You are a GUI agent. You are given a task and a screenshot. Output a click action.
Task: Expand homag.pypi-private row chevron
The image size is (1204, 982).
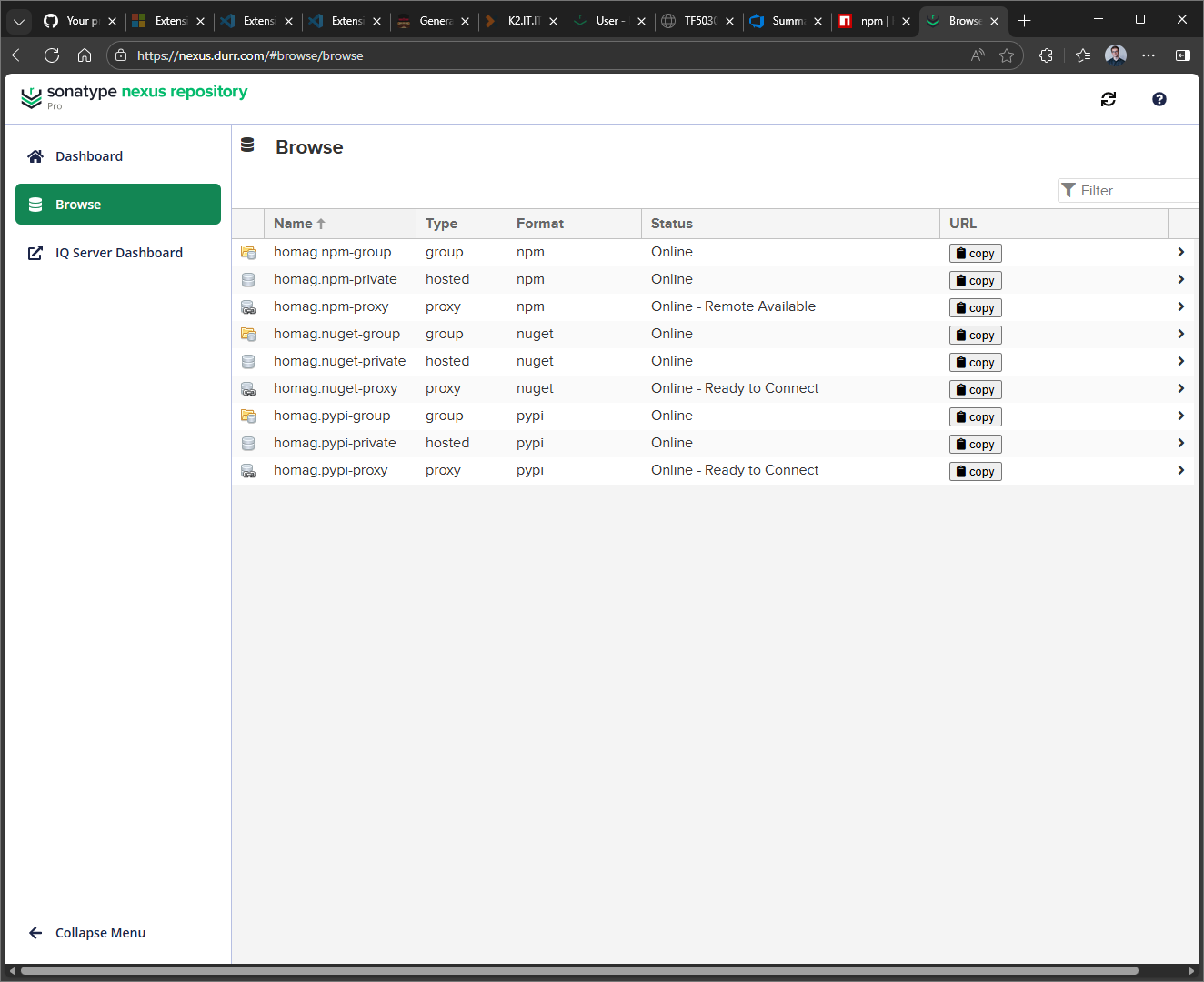pyautogui.click(x=1180, y=443)
